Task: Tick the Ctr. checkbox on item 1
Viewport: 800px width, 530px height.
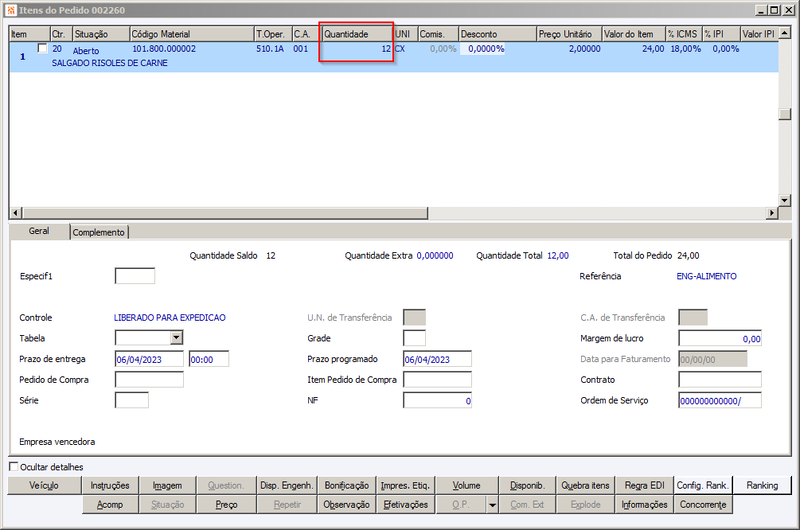Action: 43,48
